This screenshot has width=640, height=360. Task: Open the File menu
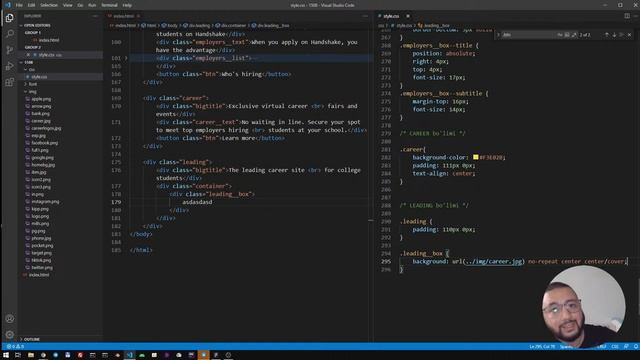coord(19,5)
